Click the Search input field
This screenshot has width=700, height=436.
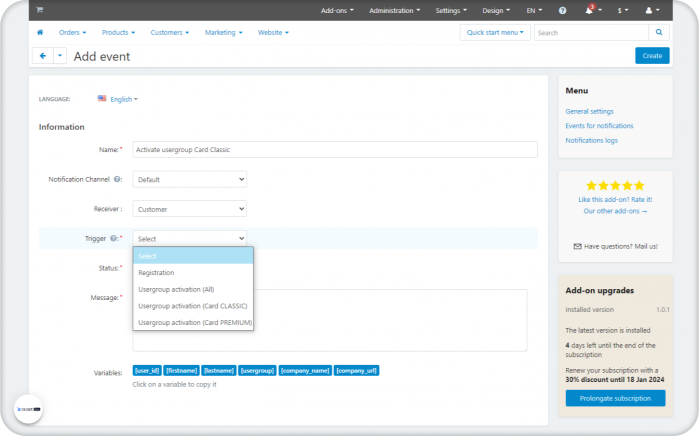tap(591, 32)
